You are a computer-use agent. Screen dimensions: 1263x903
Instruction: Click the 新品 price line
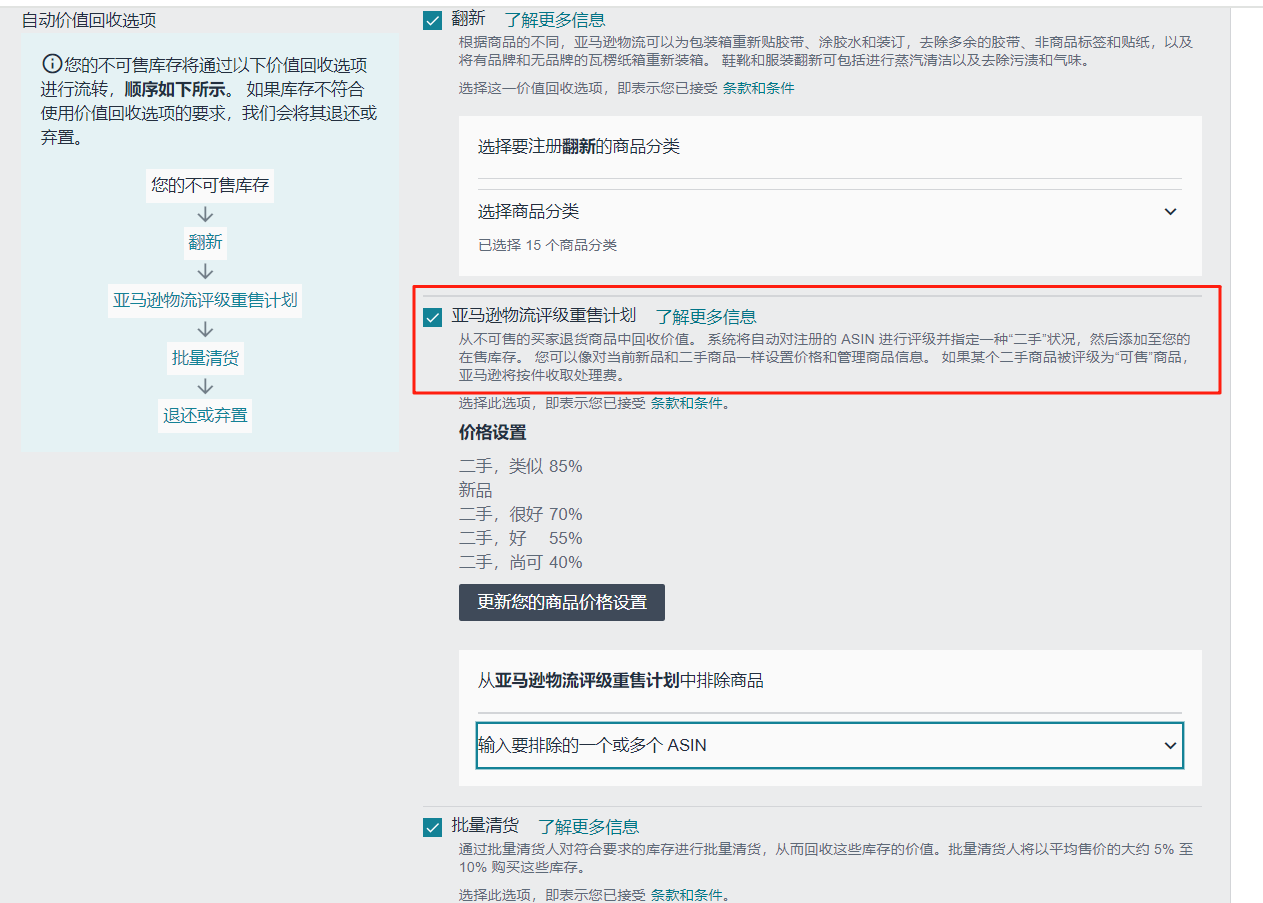coord(476,490)
